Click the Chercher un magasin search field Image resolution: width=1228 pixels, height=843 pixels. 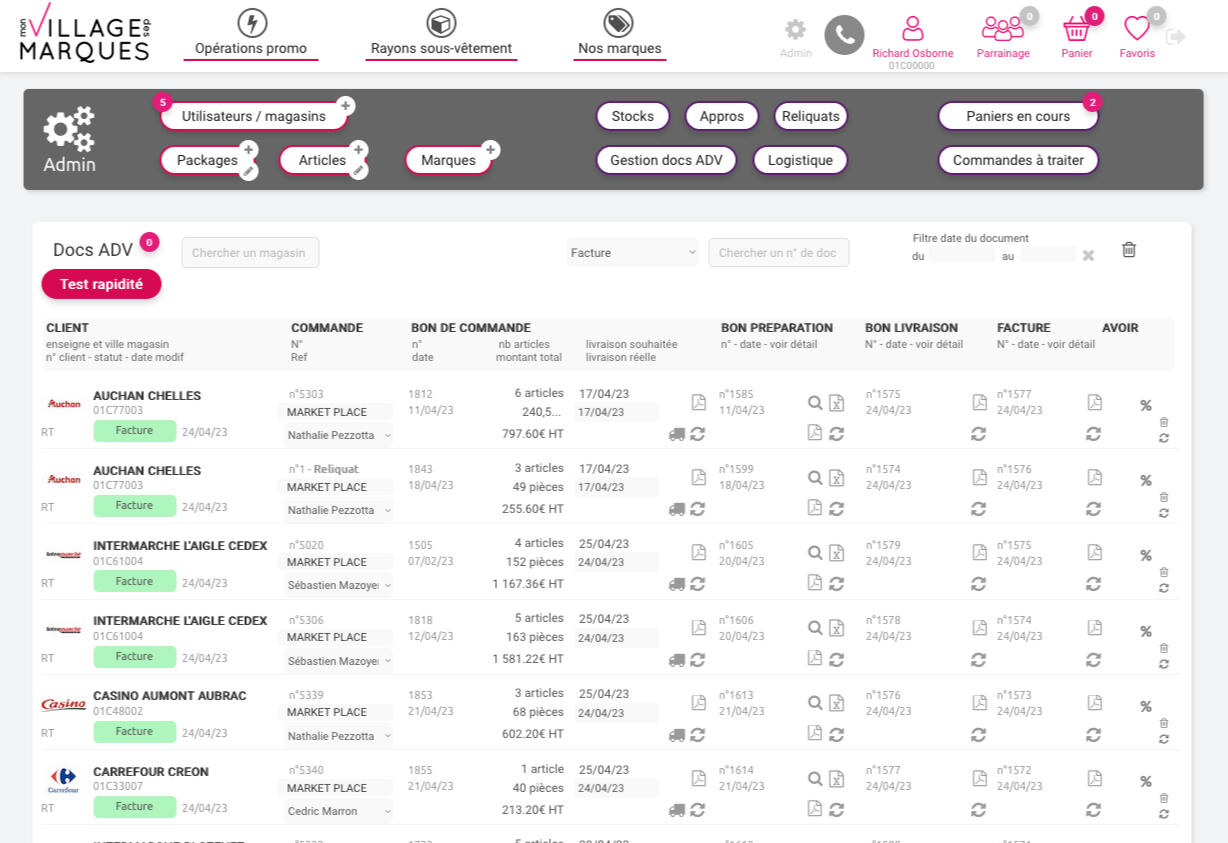(250, 253)
